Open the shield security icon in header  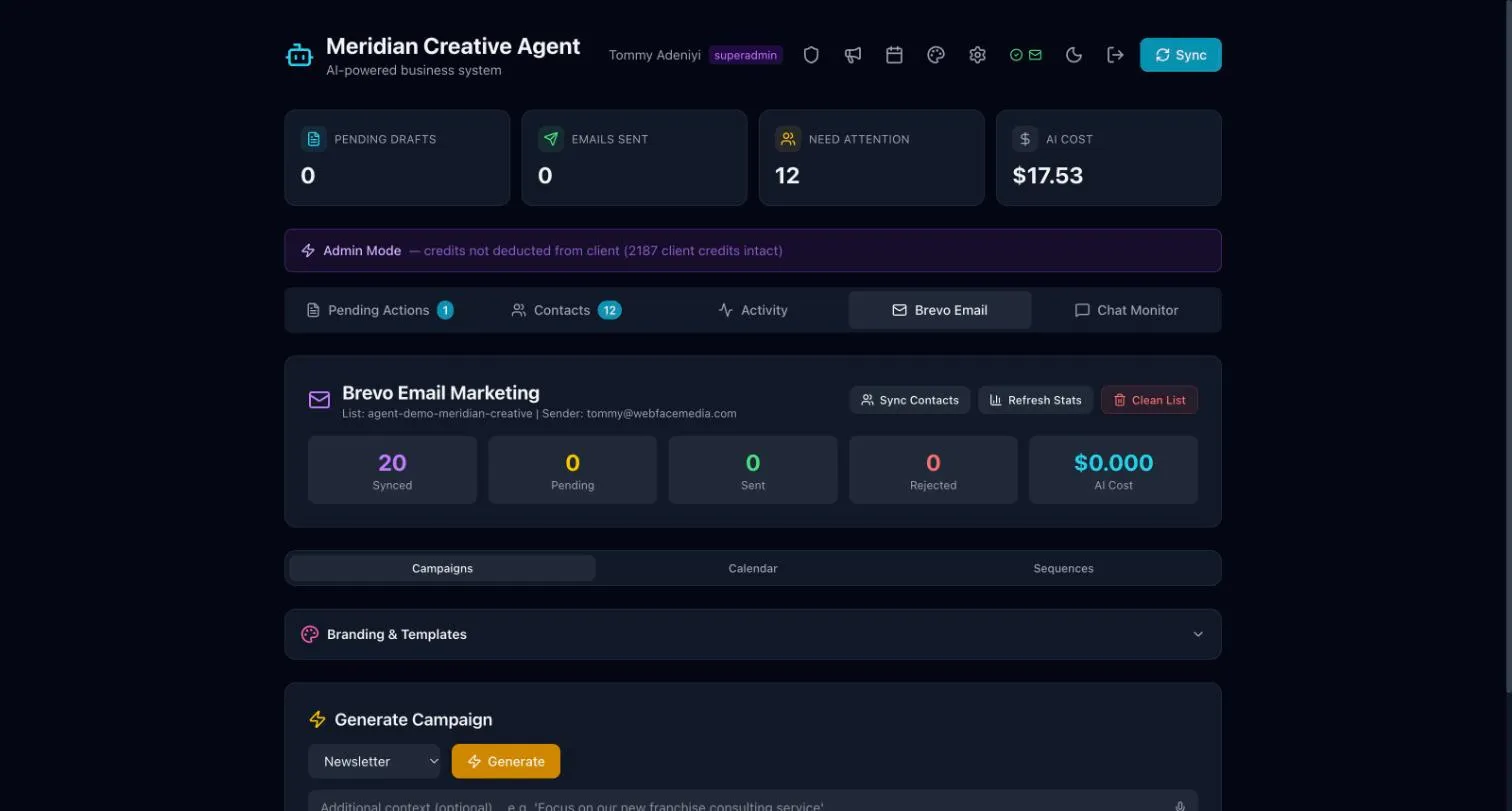coord(811,55)
